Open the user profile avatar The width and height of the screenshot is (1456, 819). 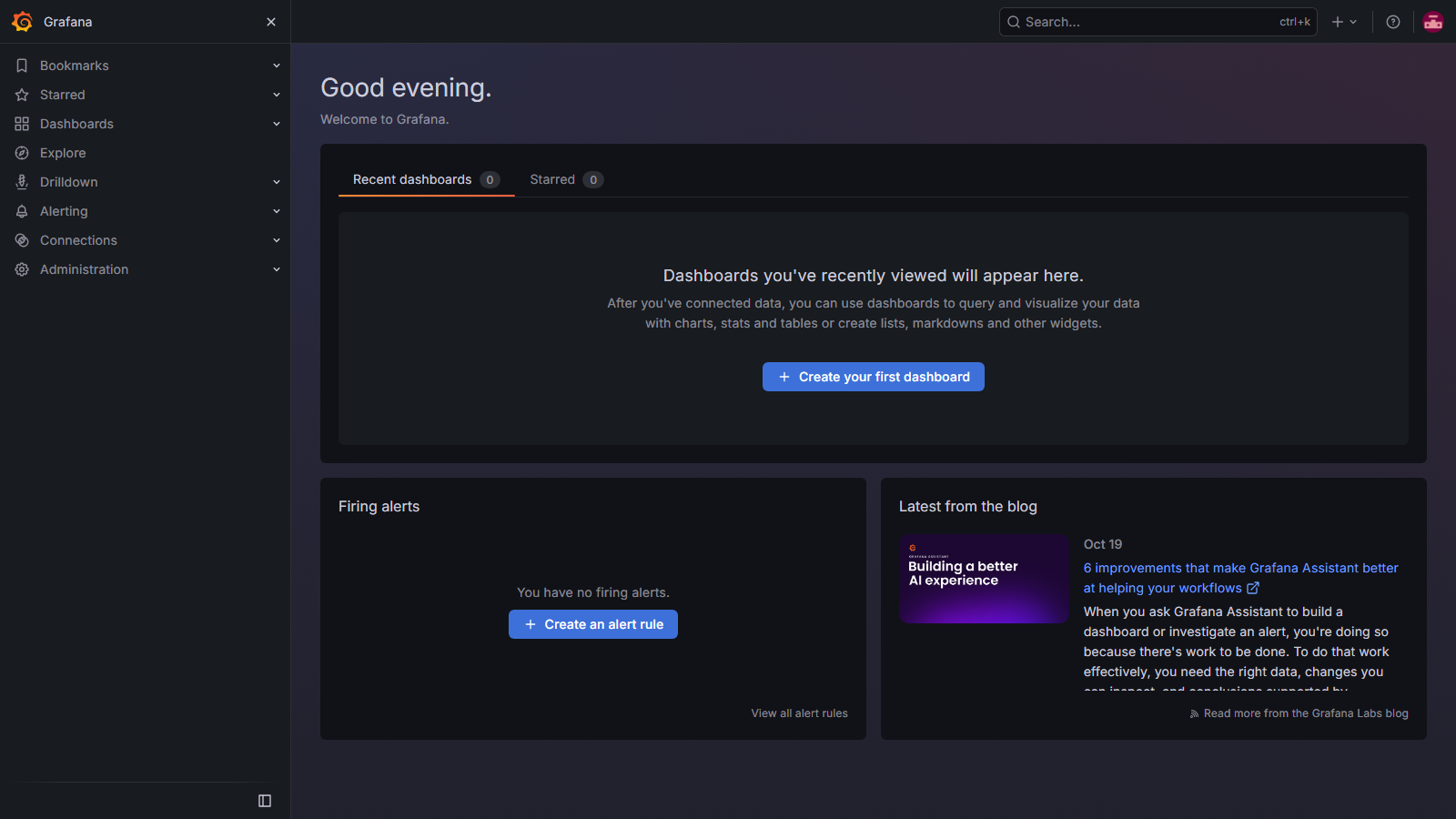click(x=1433, y=22)
